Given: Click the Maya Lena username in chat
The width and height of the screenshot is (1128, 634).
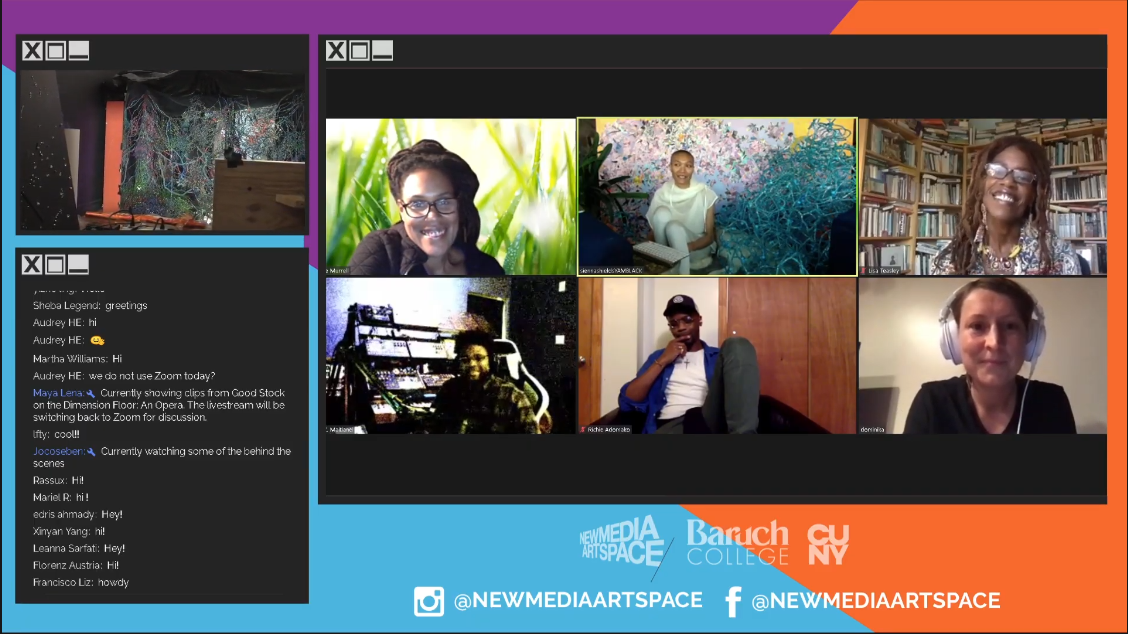Looking at the screenshot, I should coord(58,393).
